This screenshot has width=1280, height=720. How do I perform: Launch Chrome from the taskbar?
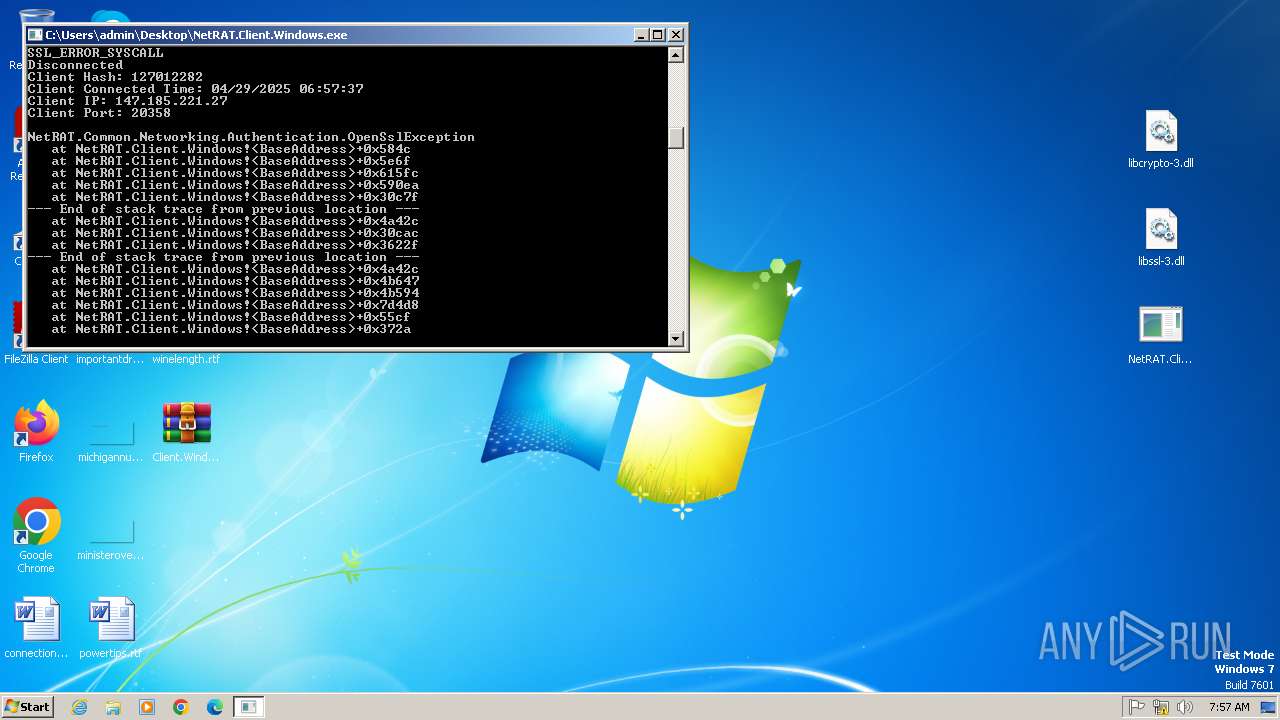click(x=181, y=707)
